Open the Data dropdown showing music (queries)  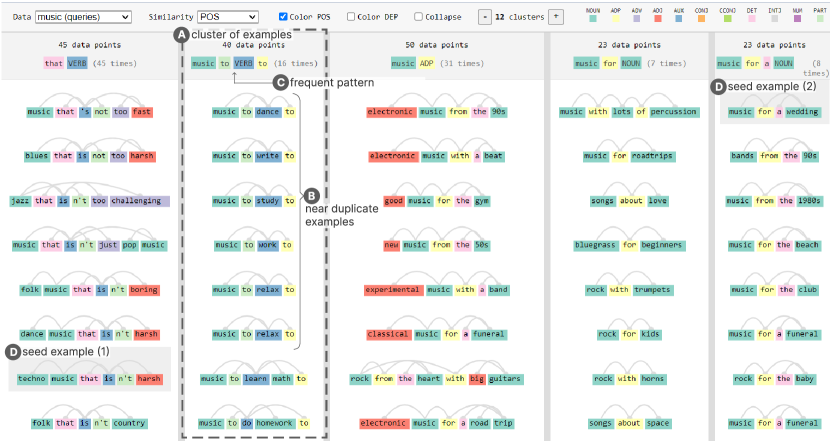83,17
